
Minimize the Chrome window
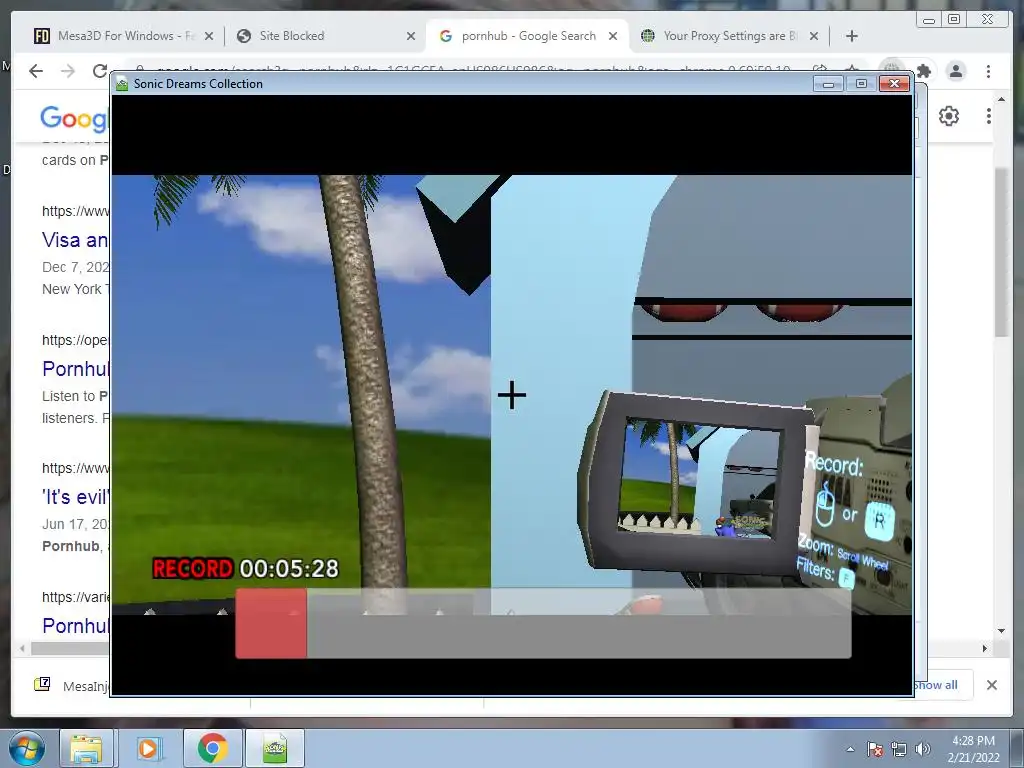(x=929, y=20)
